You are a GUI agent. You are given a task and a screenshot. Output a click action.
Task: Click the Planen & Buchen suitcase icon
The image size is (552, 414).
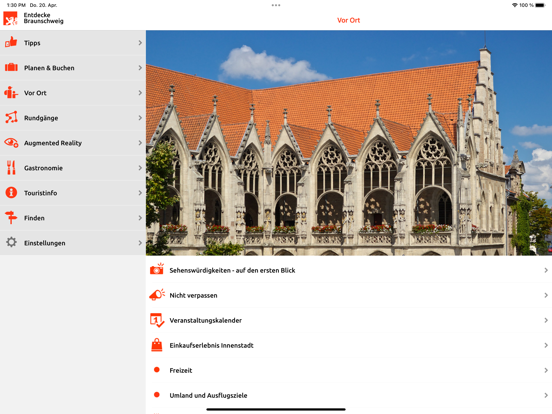[x=11, y=67]
